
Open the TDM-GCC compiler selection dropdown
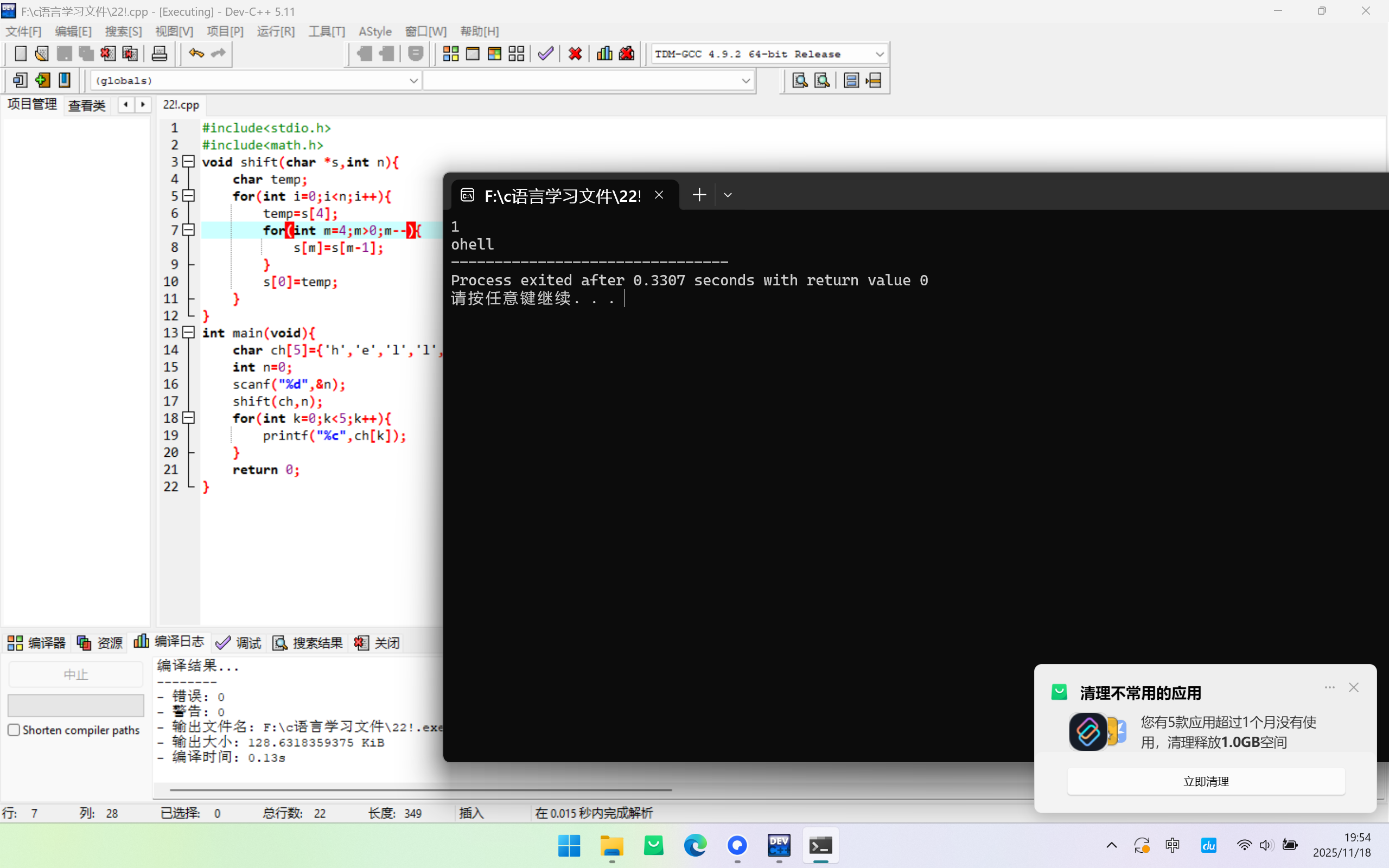pyautogui.click(x=880, y=54)
